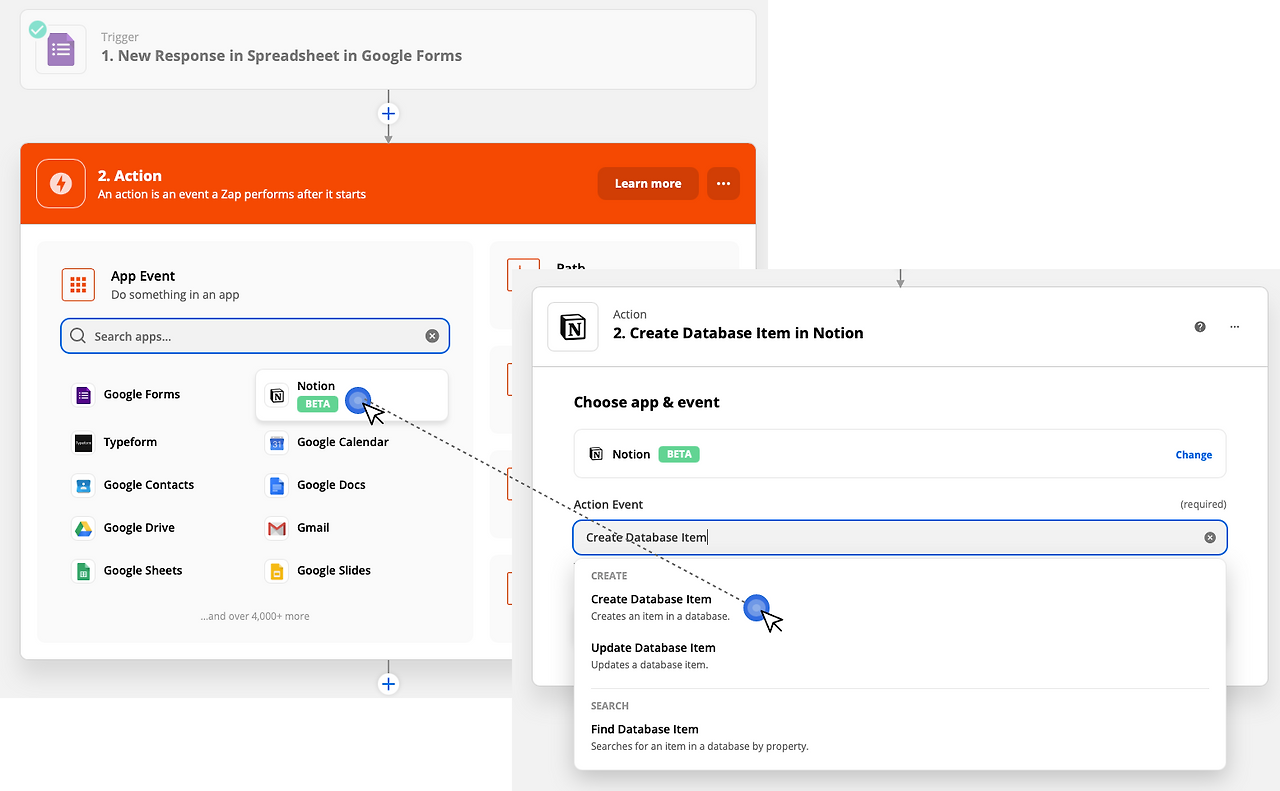Open the New Response in Spreadsheet trigger step

(x=388, y=49)
